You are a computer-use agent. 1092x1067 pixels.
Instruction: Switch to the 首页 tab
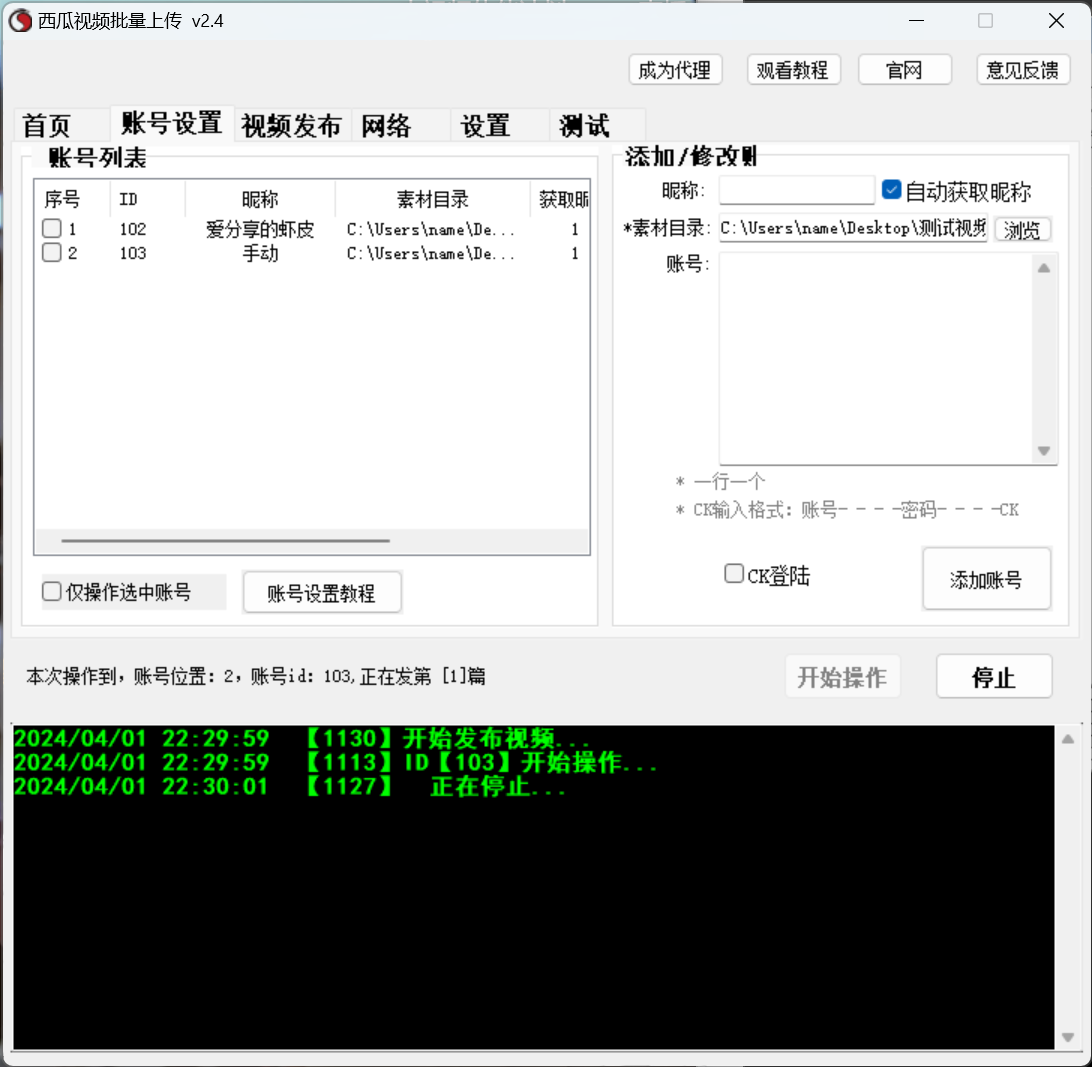coord(47,126)
